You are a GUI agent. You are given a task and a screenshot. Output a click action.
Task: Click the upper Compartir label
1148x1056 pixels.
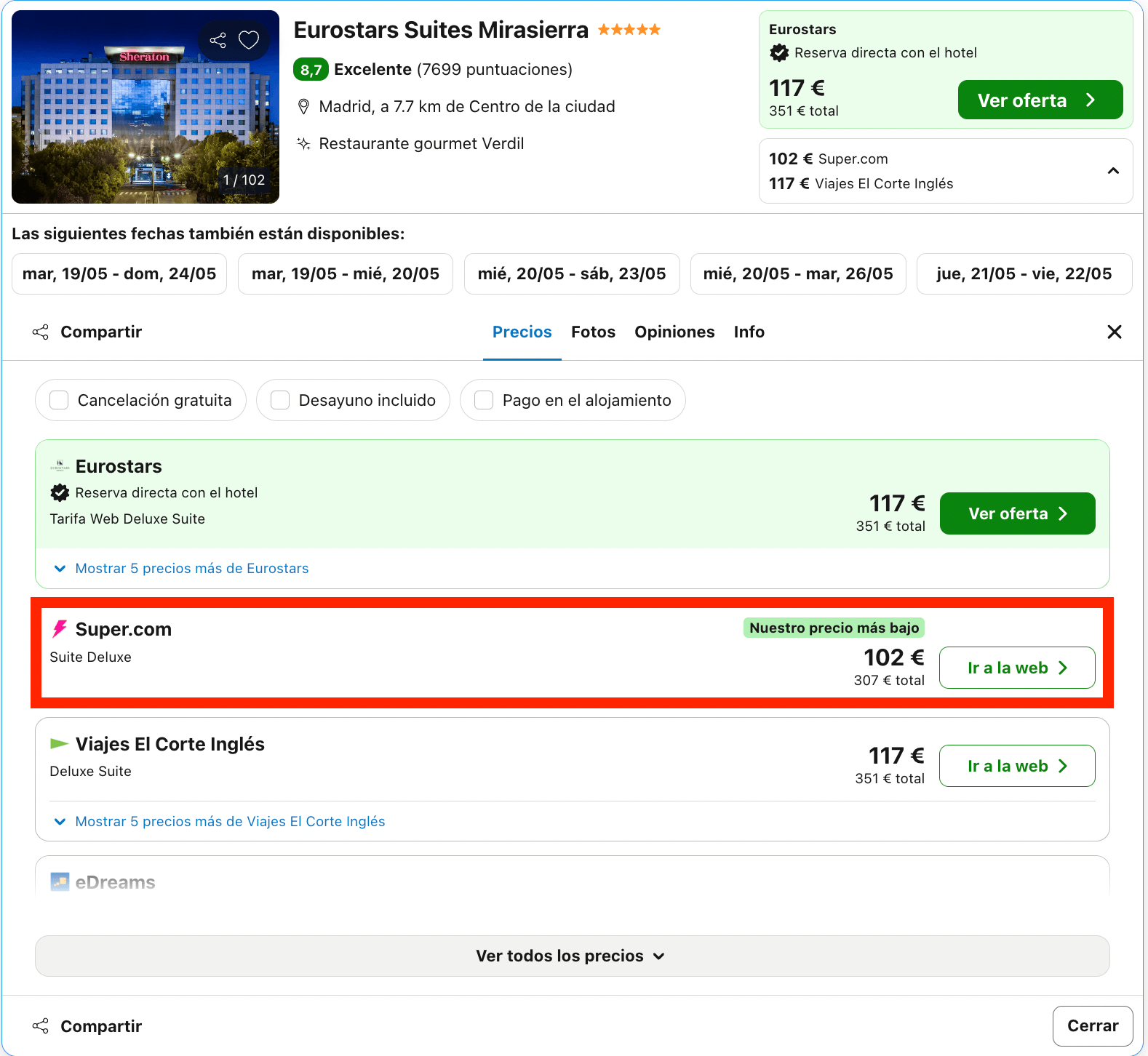click(x=101, y=332)
